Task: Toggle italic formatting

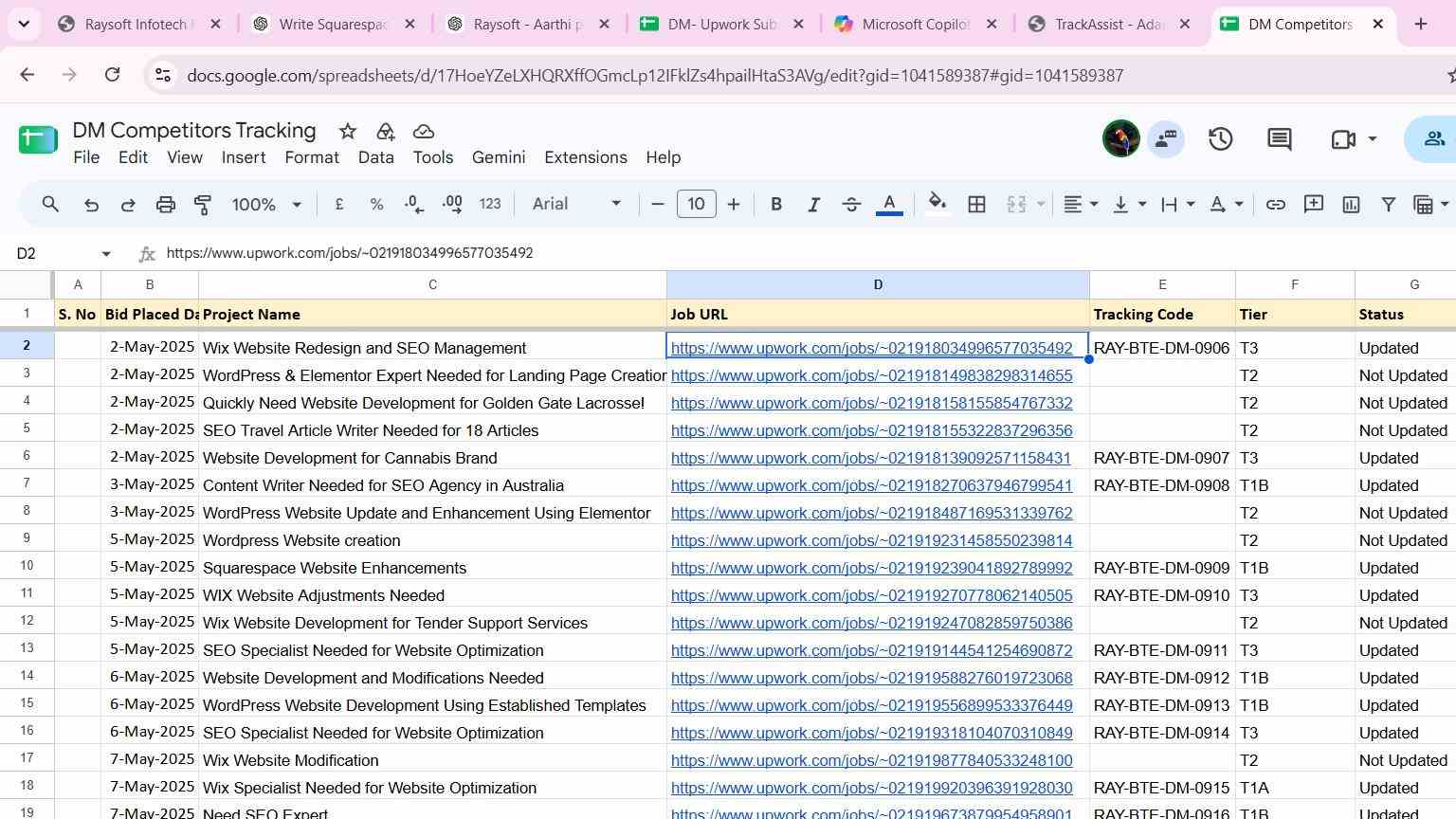Action: (813, 204)
